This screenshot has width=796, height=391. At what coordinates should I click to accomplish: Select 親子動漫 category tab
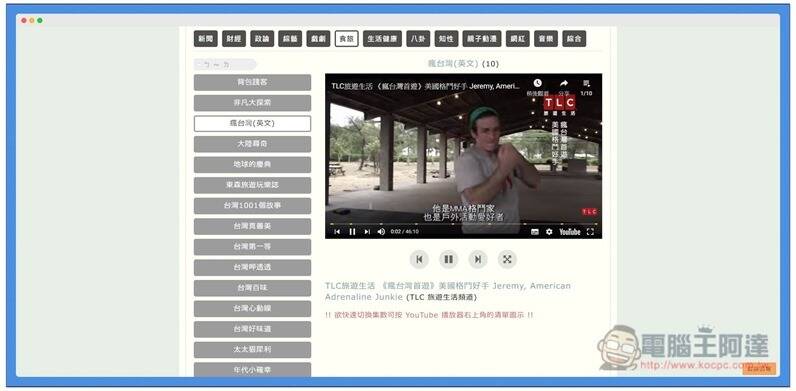pyautogui.click(x=482, y=39)
